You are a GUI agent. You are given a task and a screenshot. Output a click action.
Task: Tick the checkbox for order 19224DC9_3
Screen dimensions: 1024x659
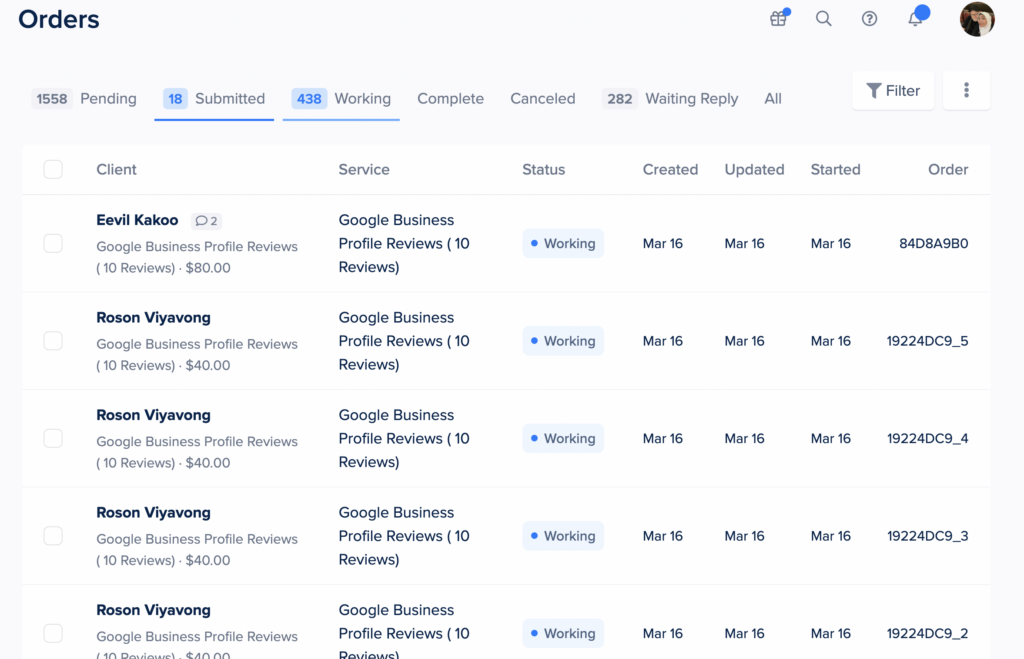pos(53,536)
